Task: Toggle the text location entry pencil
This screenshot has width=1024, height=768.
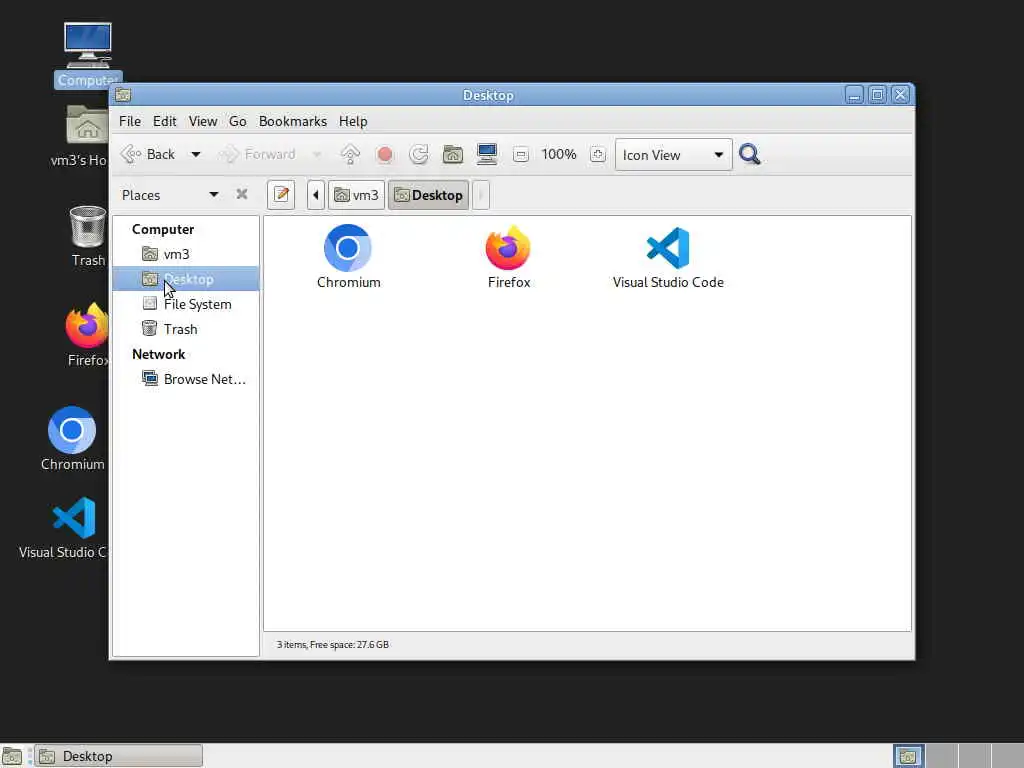Action: click(x=281, y=195)
